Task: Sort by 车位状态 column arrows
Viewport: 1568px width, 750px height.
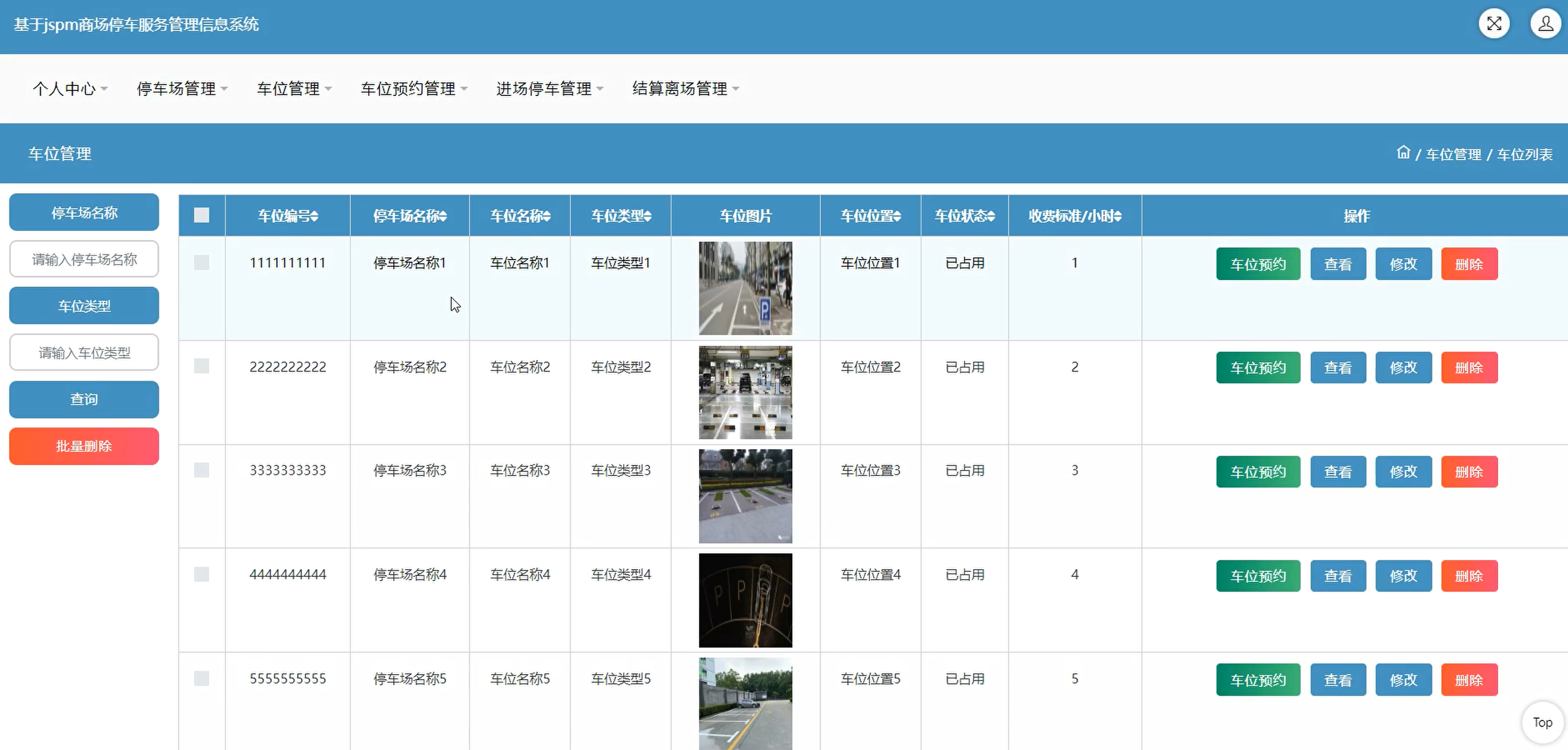Action: (x=992, y=216)
